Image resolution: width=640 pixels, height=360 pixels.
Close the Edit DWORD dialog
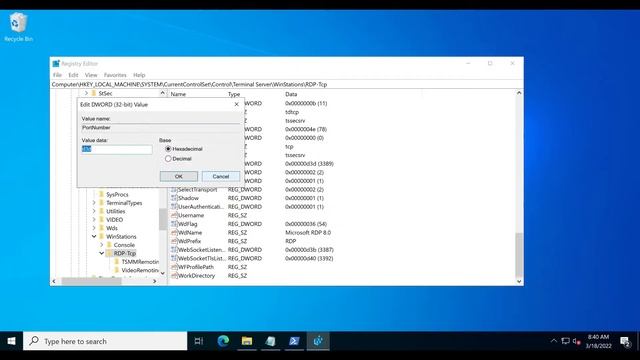click(x=237, y=104)
